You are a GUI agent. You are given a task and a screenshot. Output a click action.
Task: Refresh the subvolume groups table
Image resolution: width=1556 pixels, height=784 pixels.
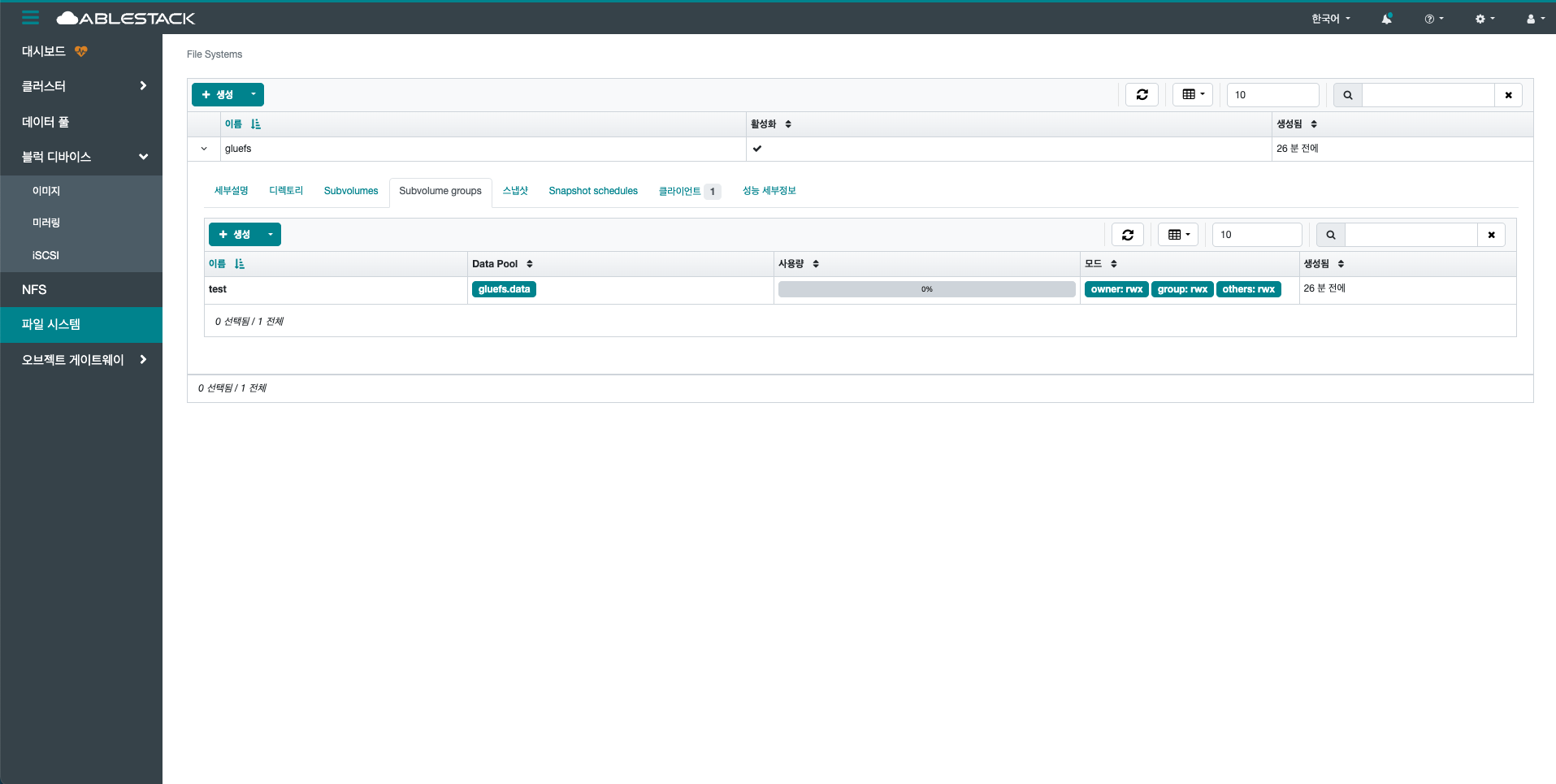[1127, 235]
